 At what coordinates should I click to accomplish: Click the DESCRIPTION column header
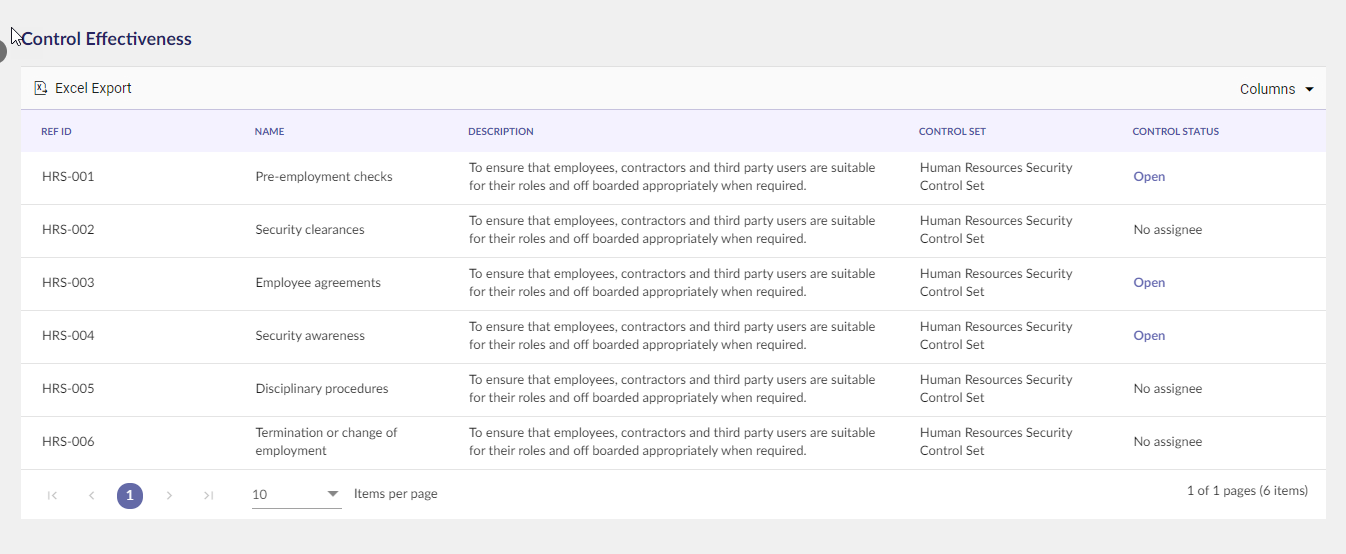coord(501,132)
